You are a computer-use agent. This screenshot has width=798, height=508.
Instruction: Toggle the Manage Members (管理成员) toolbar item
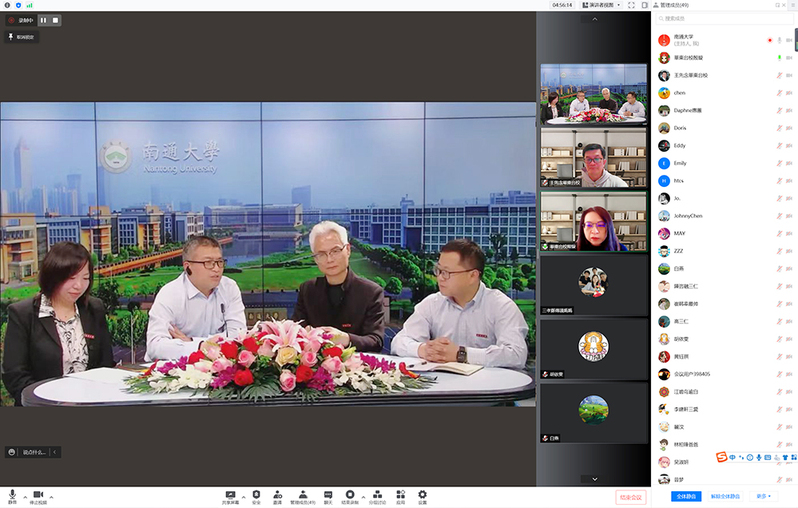pos(302,496)
